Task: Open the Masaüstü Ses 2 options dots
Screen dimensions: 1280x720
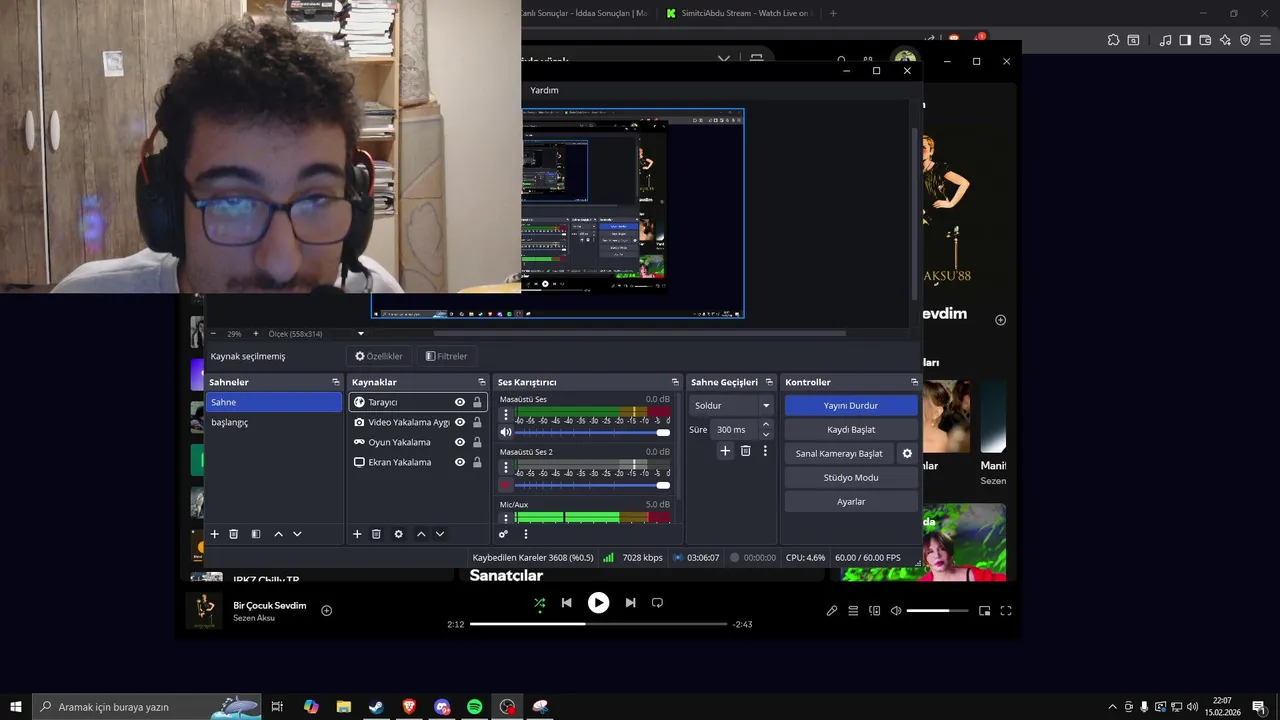Action: coord(505,467)
